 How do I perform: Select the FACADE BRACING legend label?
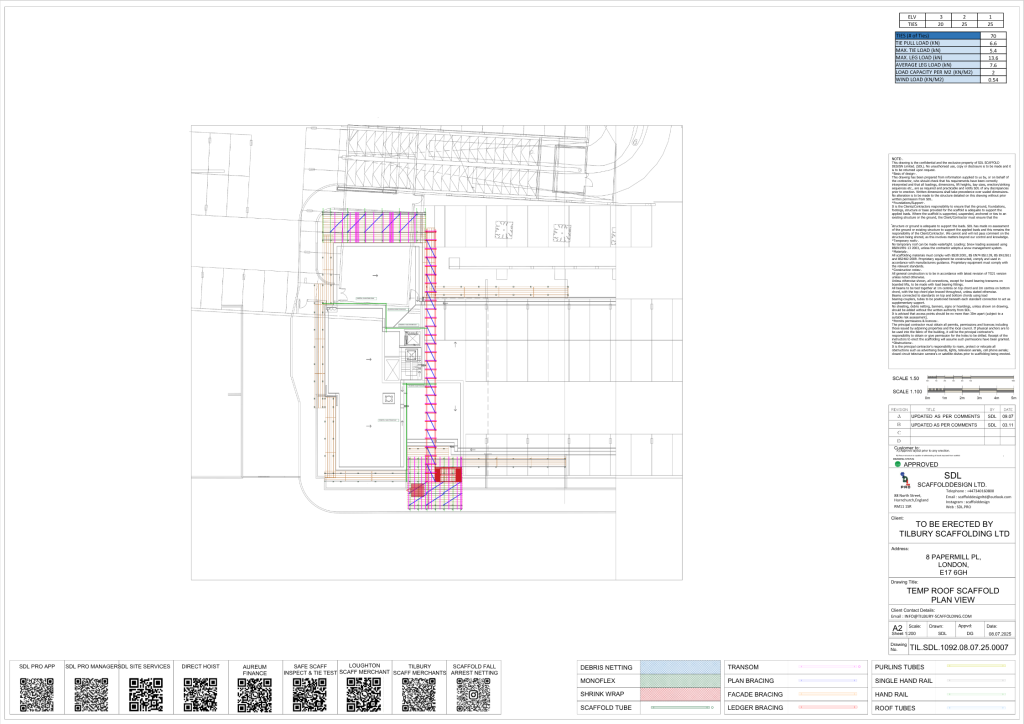pos(755,694)
